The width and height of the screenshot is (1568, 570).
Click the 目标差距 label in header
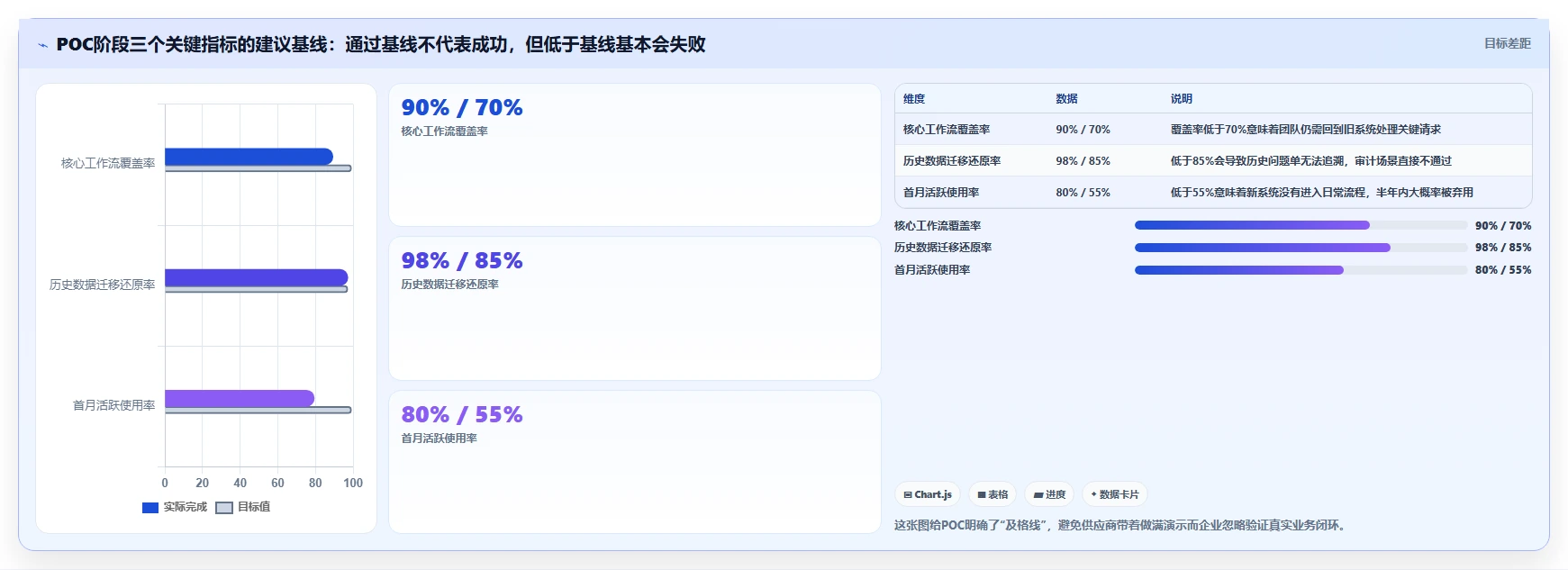click(1508, 43)
